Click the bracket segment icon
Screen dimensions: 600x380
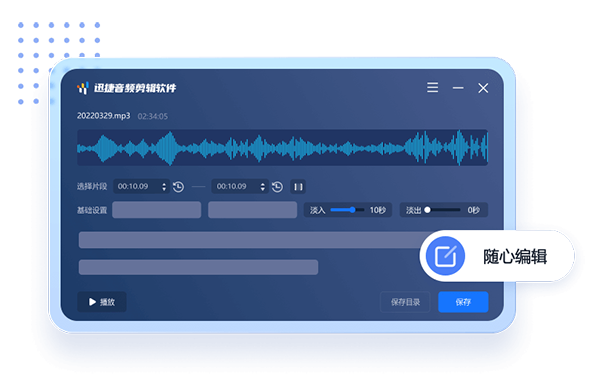pyautogui.click(x=298, y=187)
